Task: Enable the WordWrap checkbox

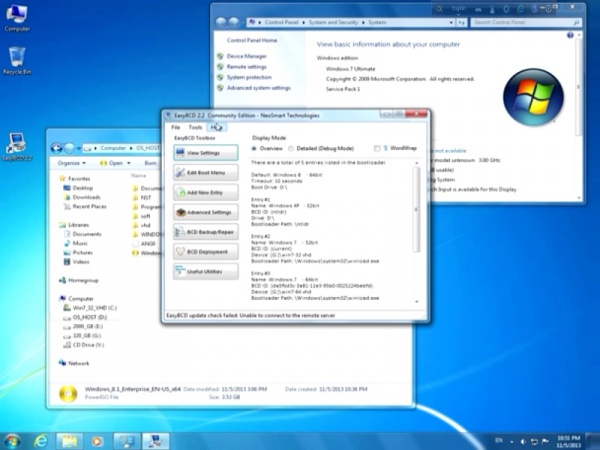Action: pos(379,147)
